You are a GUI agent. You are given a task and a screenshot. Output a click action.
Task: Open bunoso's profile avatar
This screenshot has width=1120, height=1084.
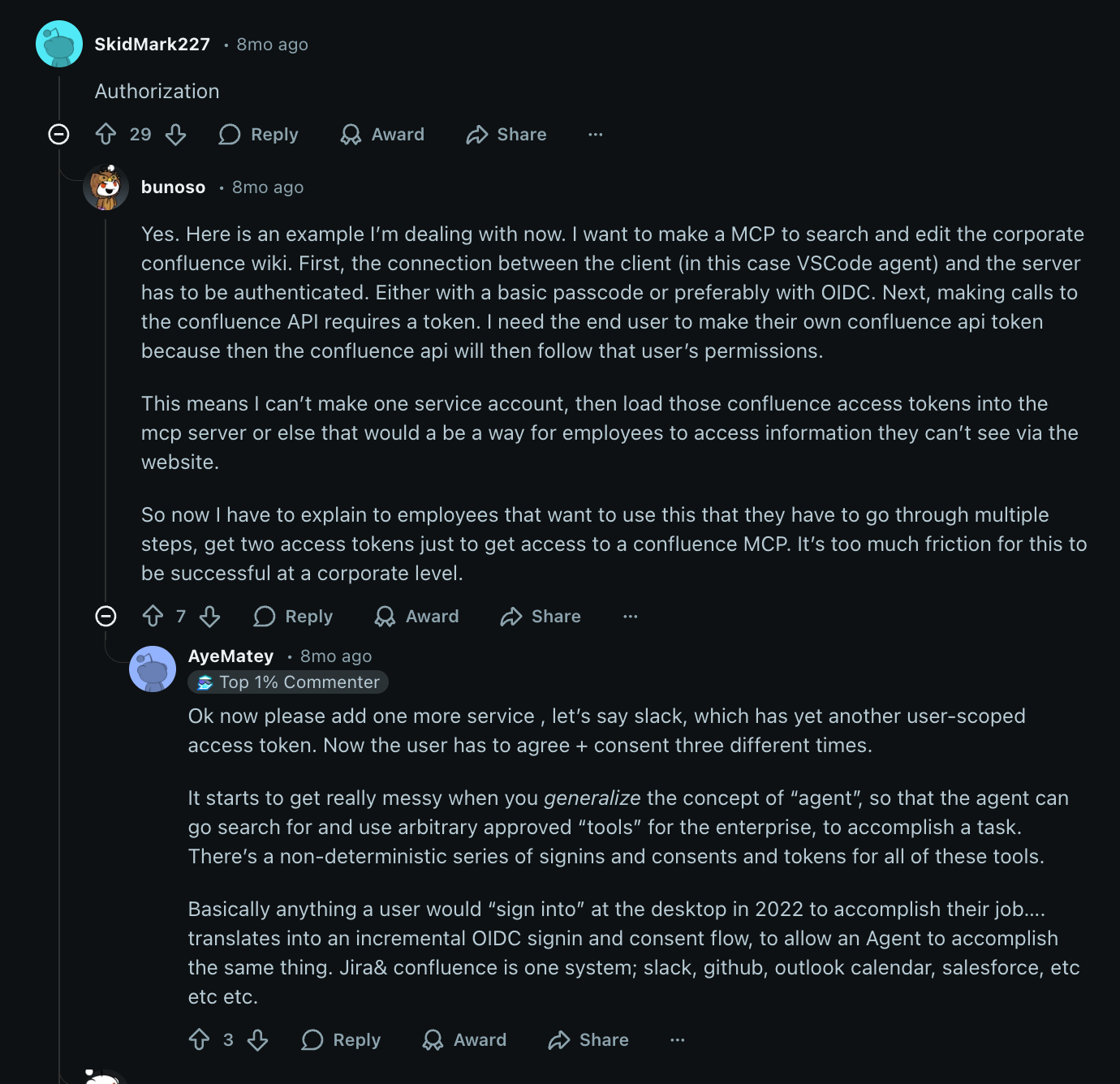[x=108, y=187]
